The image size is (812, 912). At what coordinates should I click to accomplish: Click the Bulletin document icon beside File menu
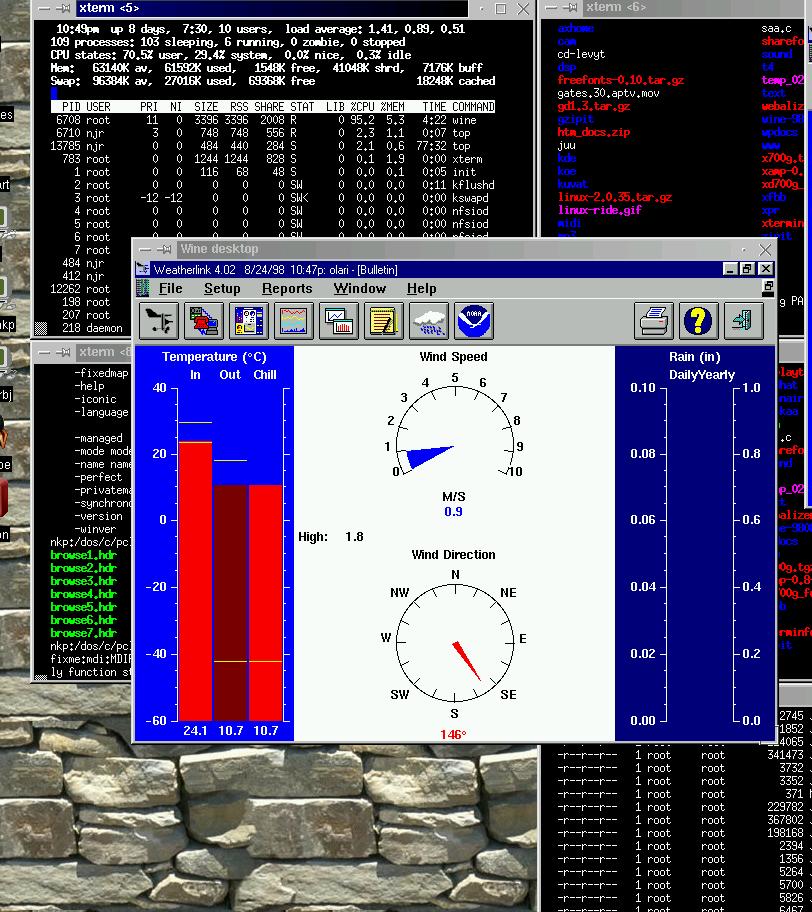click(x=143, y=288)
